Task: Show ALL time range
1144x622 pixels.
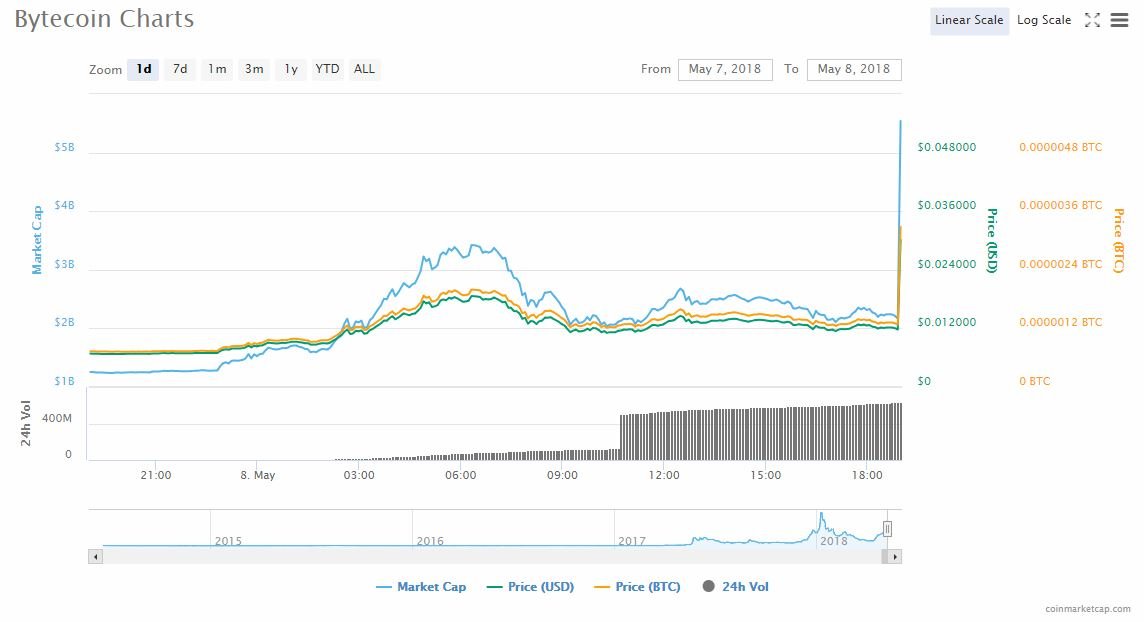Action: pos(364,69)
